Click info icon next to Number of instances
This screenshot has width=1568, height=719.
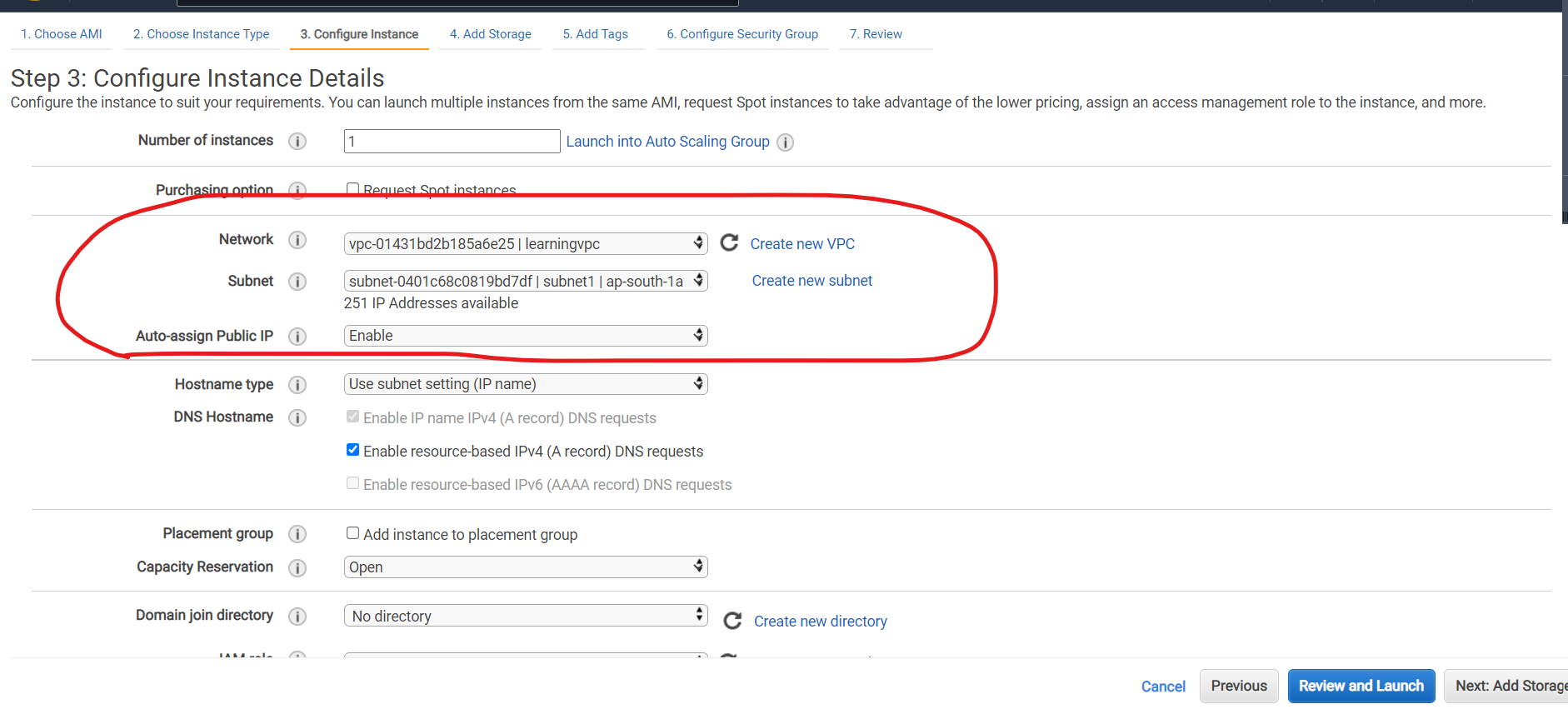(297, 142)
